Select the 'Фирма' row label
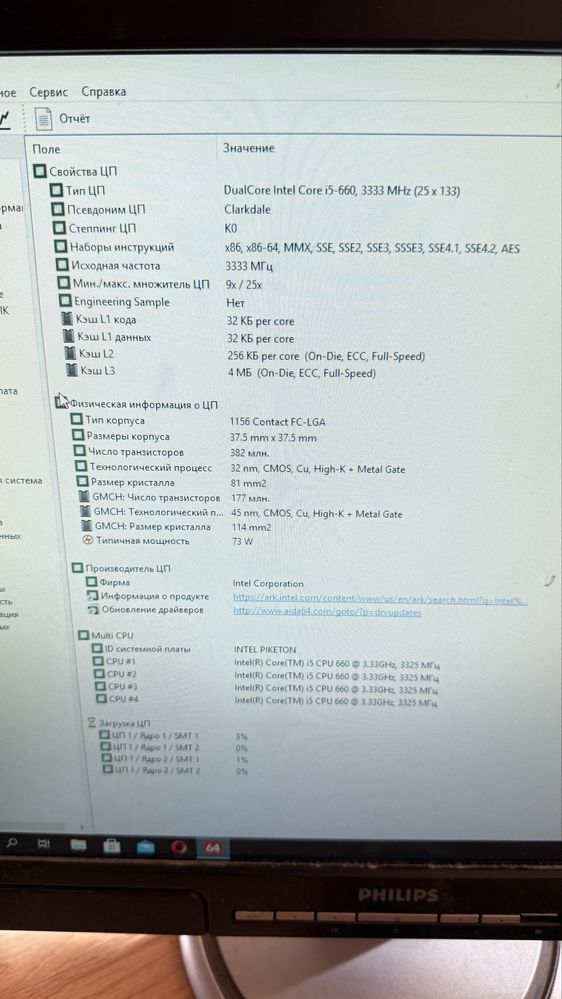The width and height of the screenshot is (562, 999). click(115, 582)
